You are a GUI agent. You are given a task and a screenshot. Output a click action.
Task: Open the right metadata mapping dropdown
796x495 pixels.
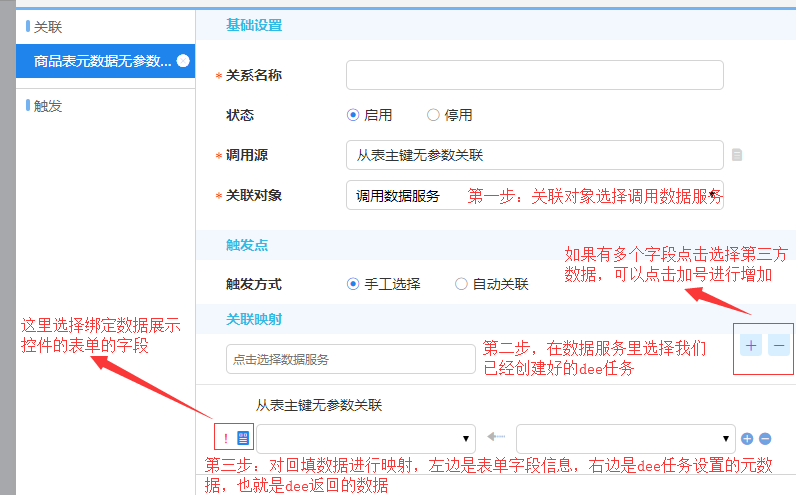(x=625, y=439)
